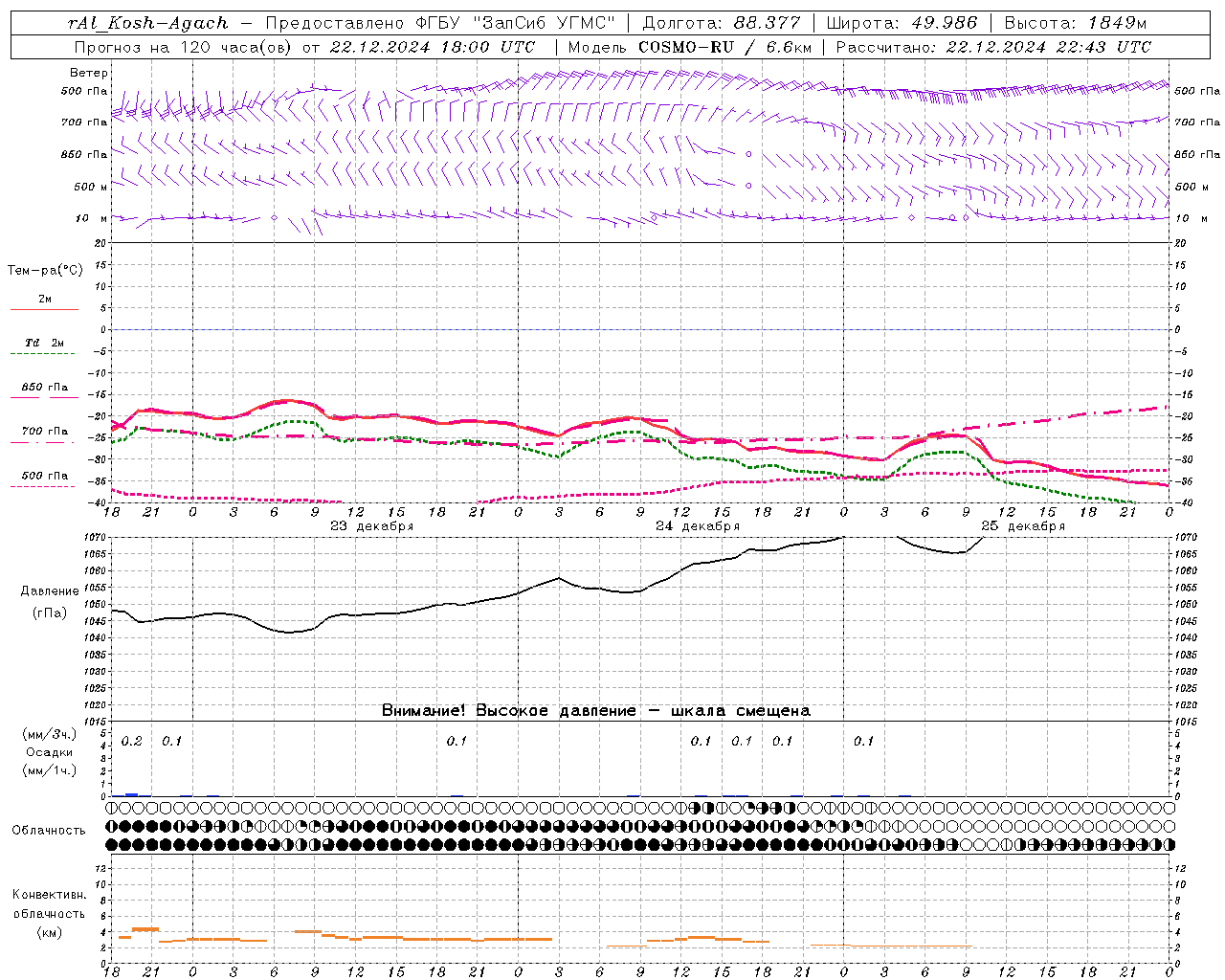This screenshot has width=1225, height=980.
Task: Click the Долгота: 88.377 longitude value
Action: (722, 23)
